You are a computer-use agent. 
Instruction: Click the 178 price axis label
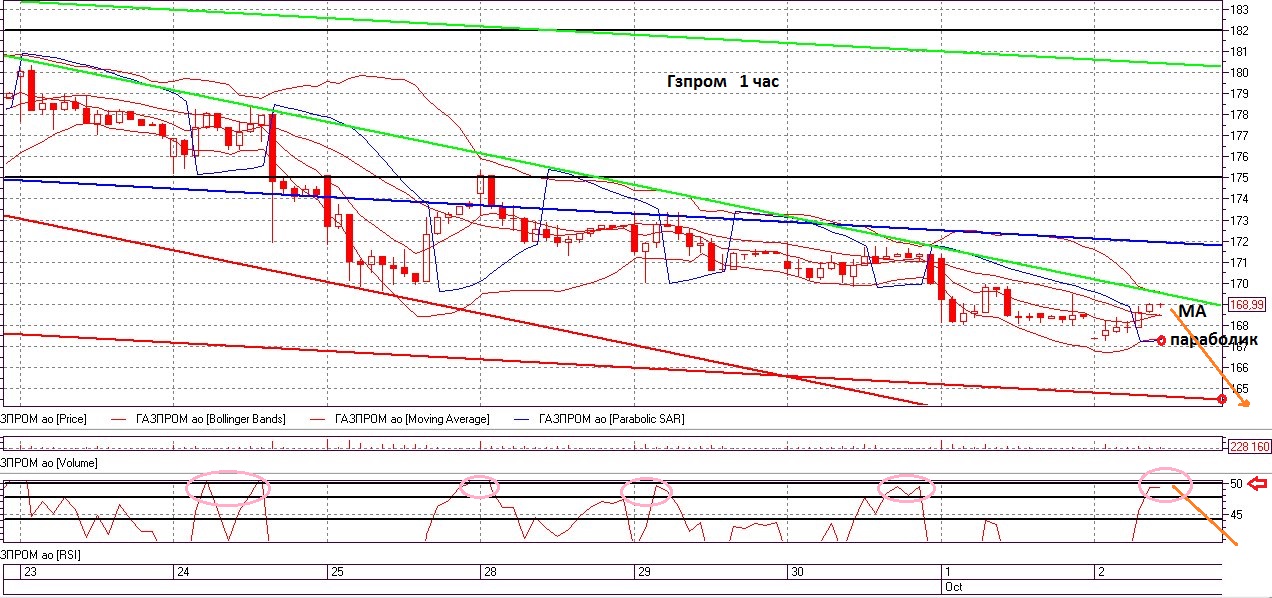point(1239,114)
